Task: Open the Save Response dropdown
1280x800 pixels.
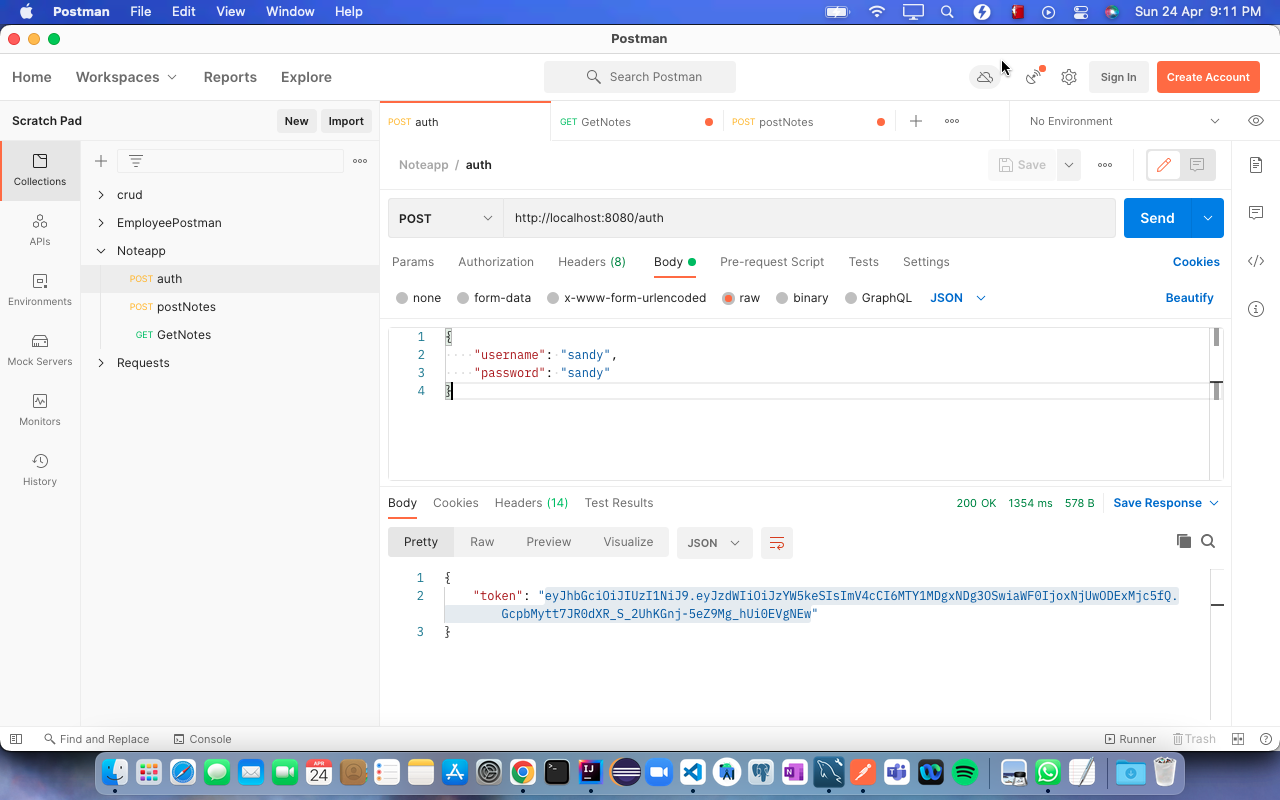Action: tap(1166, 503)
